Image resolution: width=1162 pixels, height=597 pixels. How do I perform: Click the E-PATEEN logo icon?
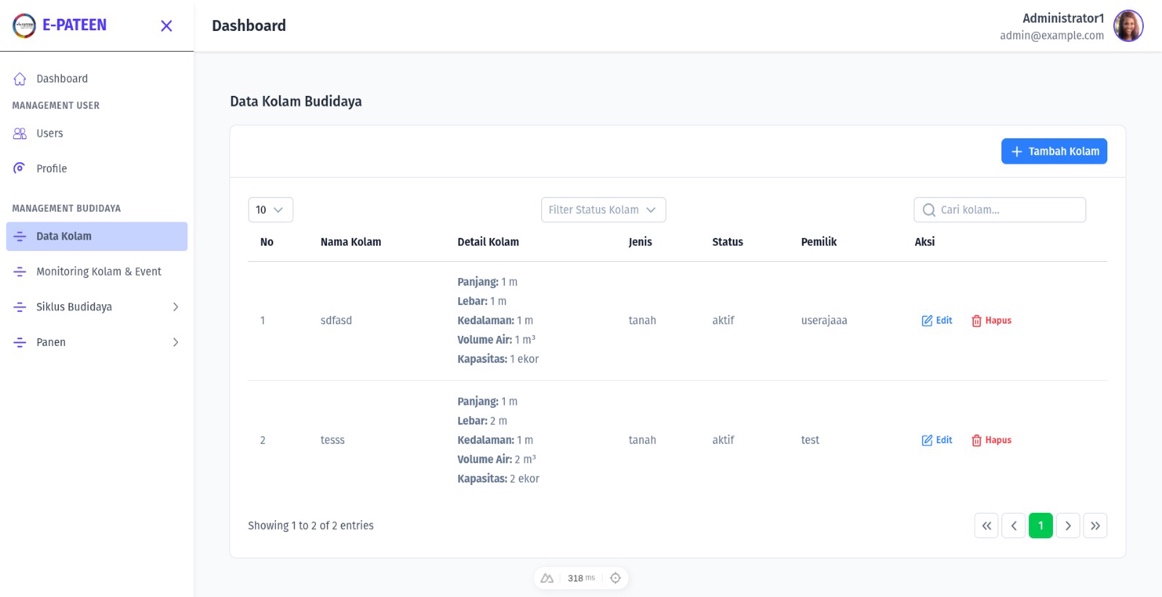[x=24, y=26]
